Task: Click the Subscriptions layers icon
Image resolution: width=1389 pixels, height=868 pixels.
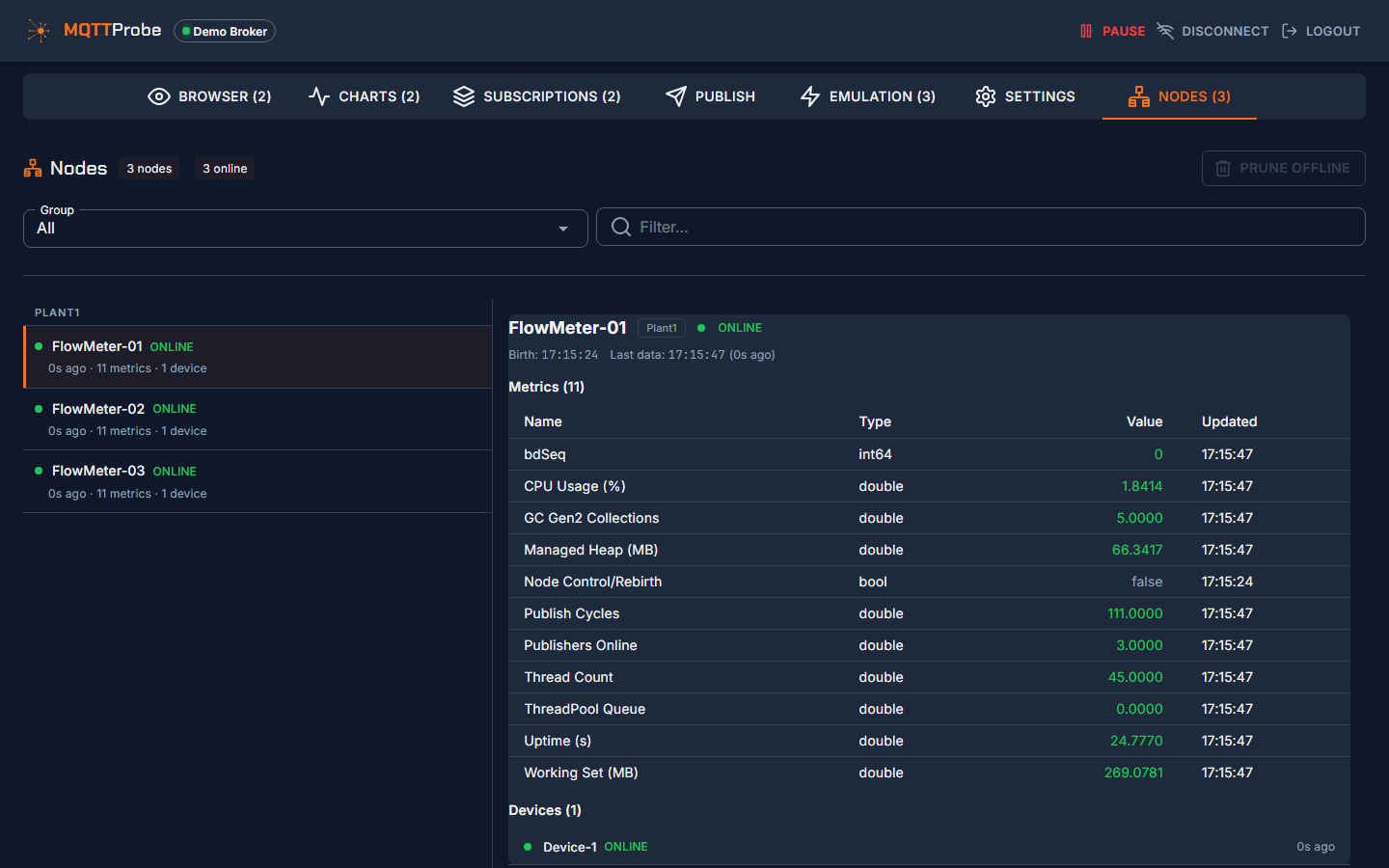Action: click(x=464, y=96)
